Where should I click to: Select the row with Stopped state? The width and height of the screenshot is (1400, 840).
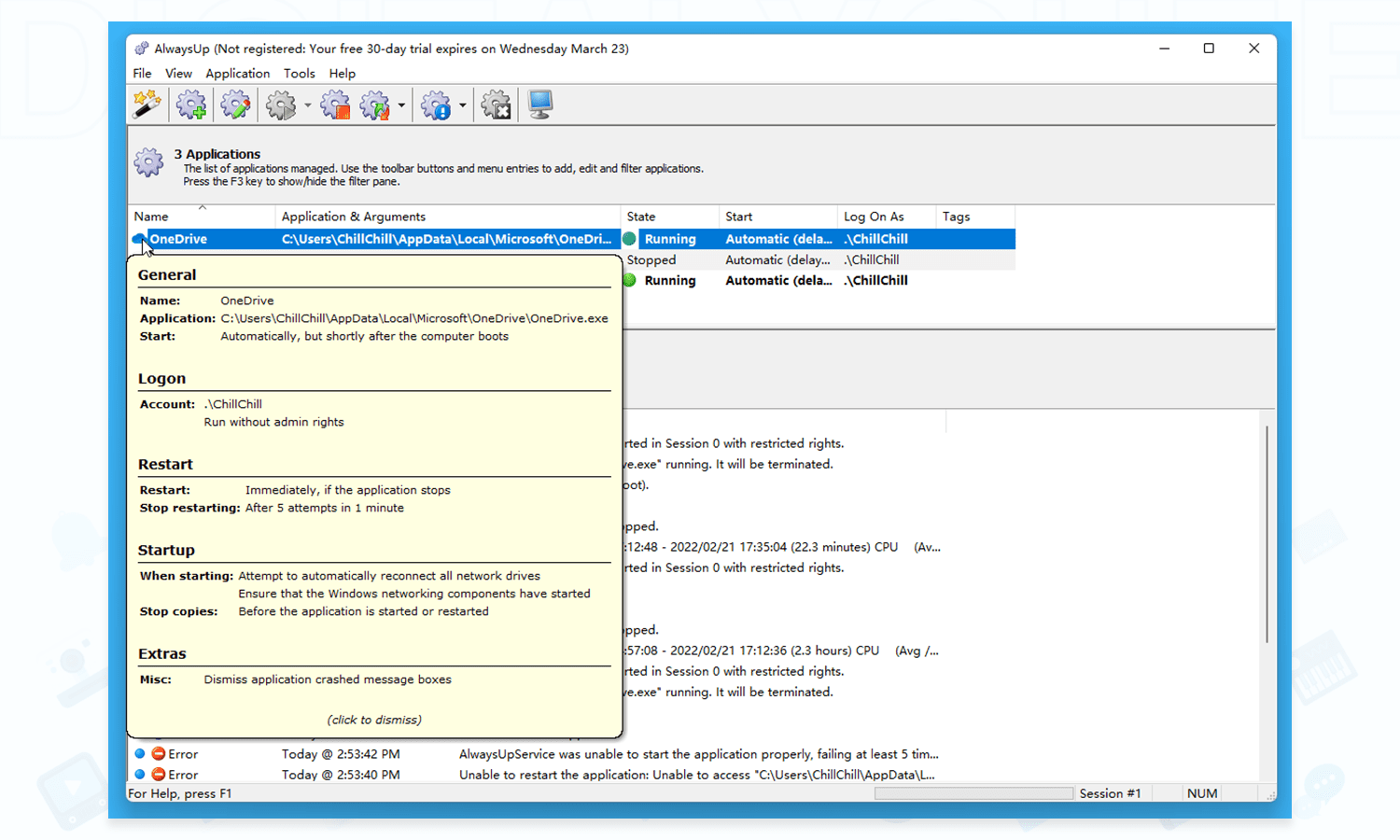pos(651,259)
